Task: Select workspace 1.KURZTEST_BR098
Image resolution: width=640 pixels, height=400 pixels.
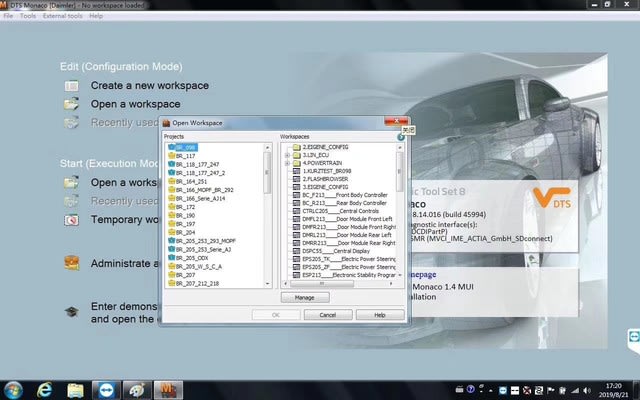Action: coord(322,171)
